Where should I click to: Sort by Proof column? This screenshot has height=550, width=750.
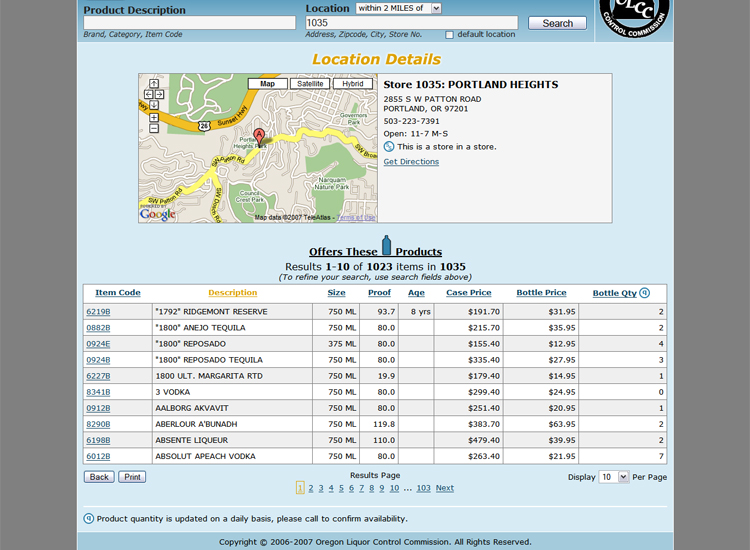coord(379,293)
